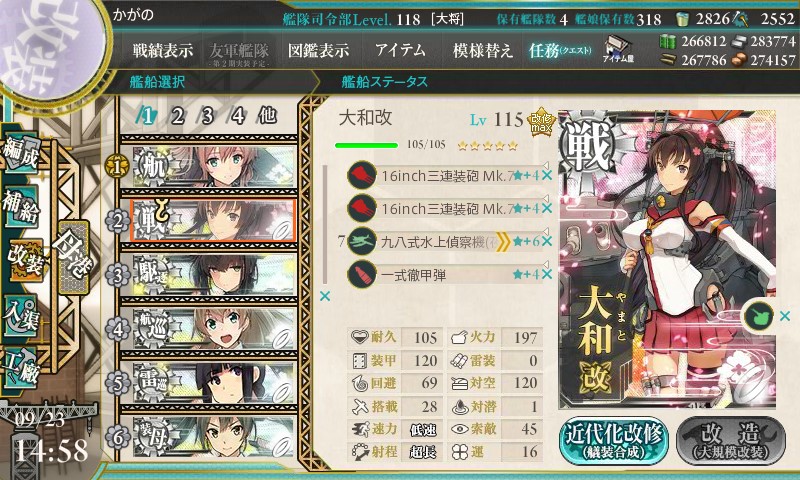Click the 近代化改修 modernization button

pos(614,440)
